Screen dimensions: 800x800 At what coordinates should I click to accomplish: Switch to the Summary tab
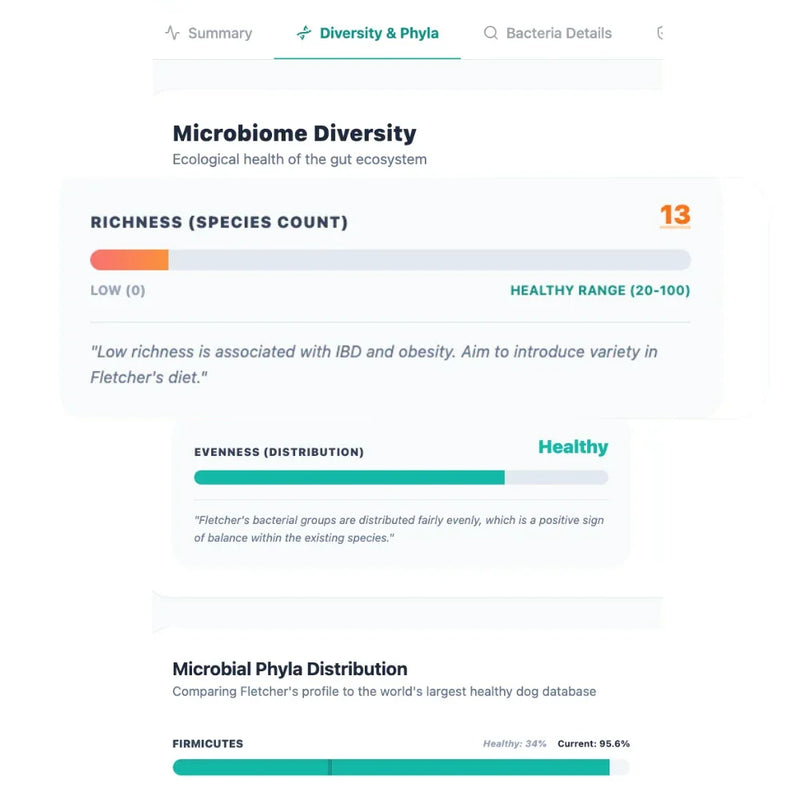point(219,32)
